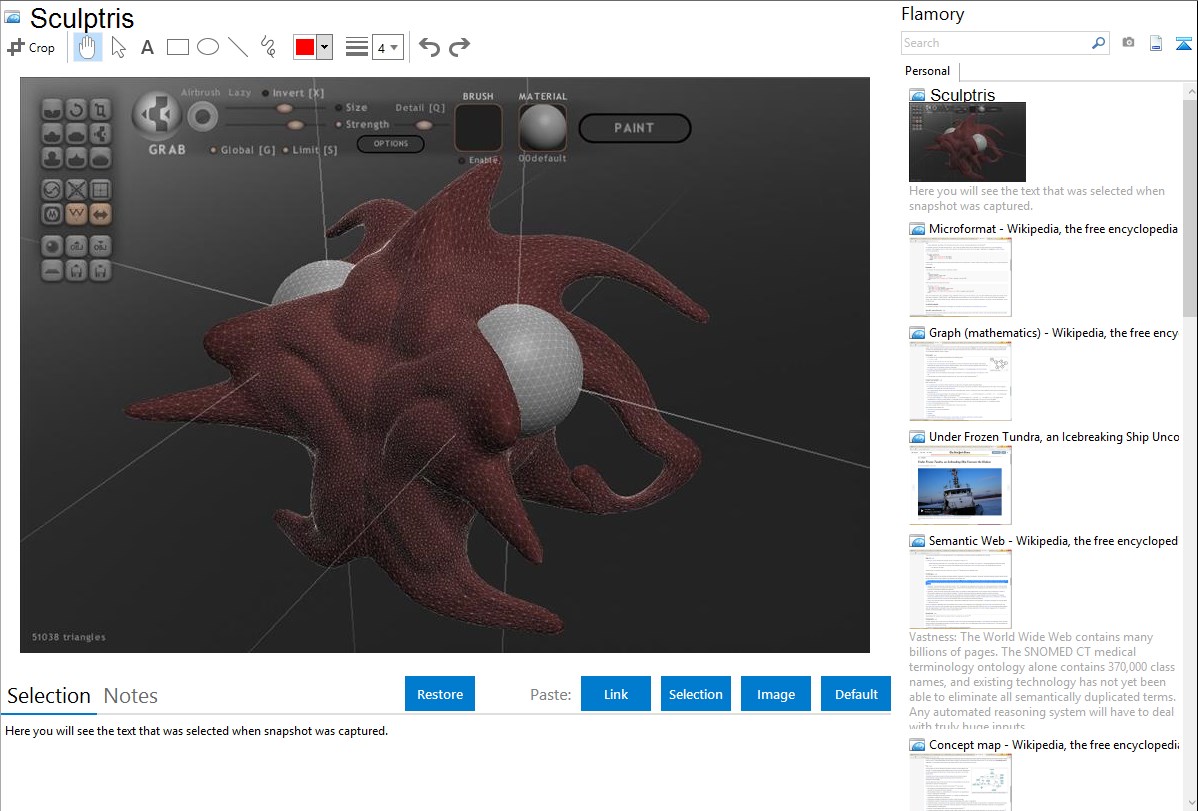Activate the hand pan tool

coord(88,47)
